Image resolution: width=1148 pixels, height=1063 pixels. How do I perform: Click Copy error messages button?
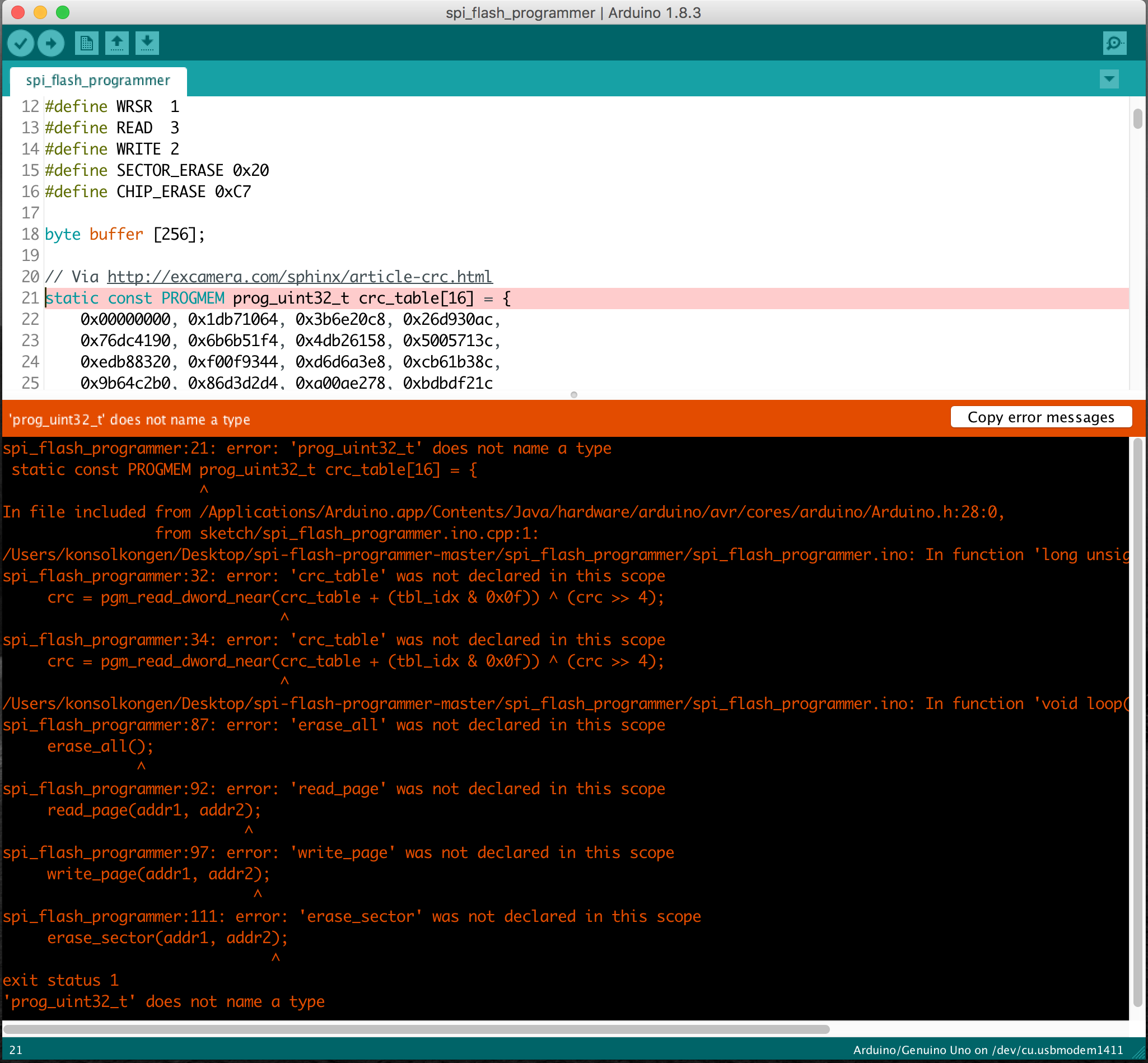pyautogui.click(x=1041, y=417)
